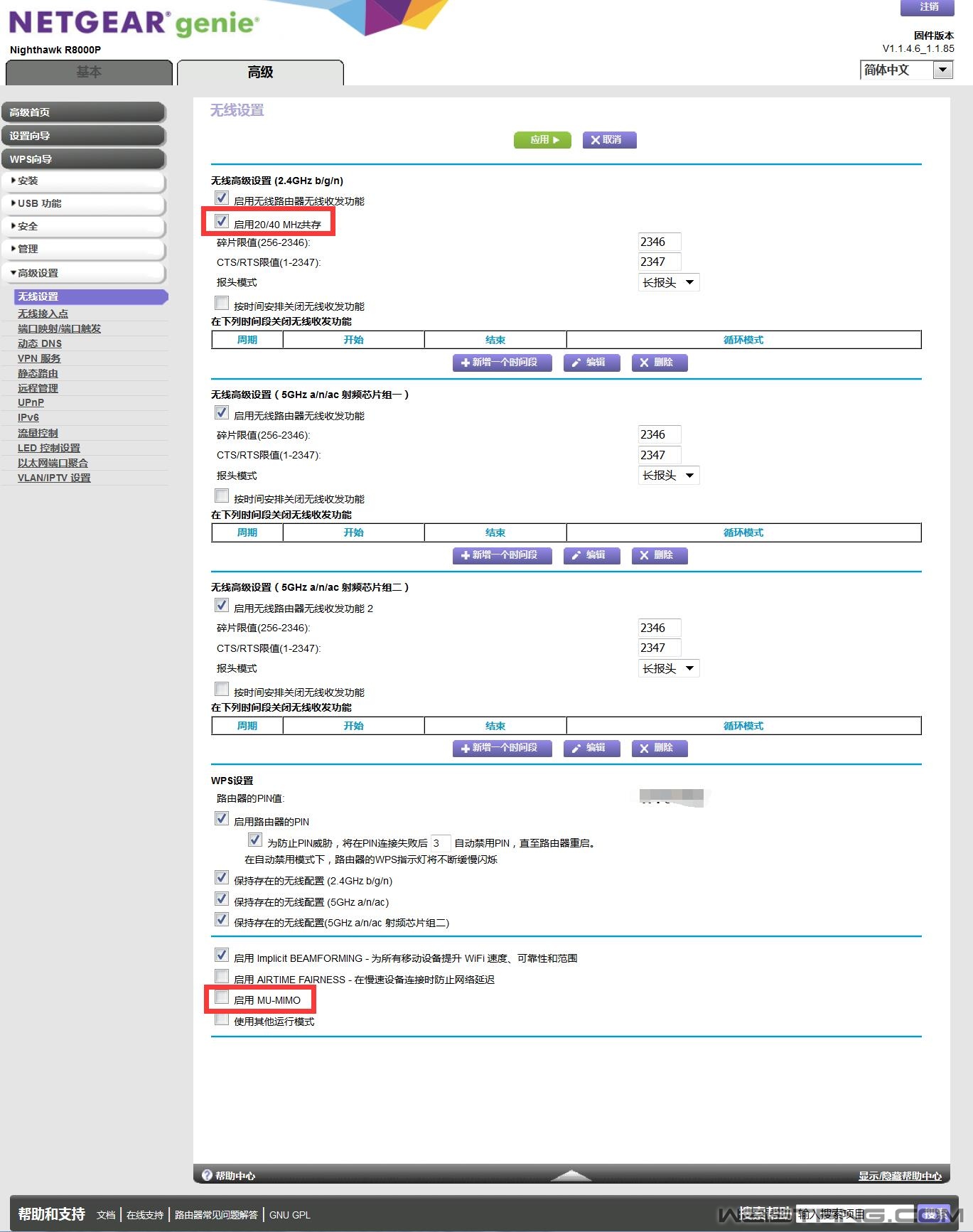Click 删除 button in 2.4GHz schedule section
Image resolution: width=973 pixels, height=1232 pixels.
[659, 363]
